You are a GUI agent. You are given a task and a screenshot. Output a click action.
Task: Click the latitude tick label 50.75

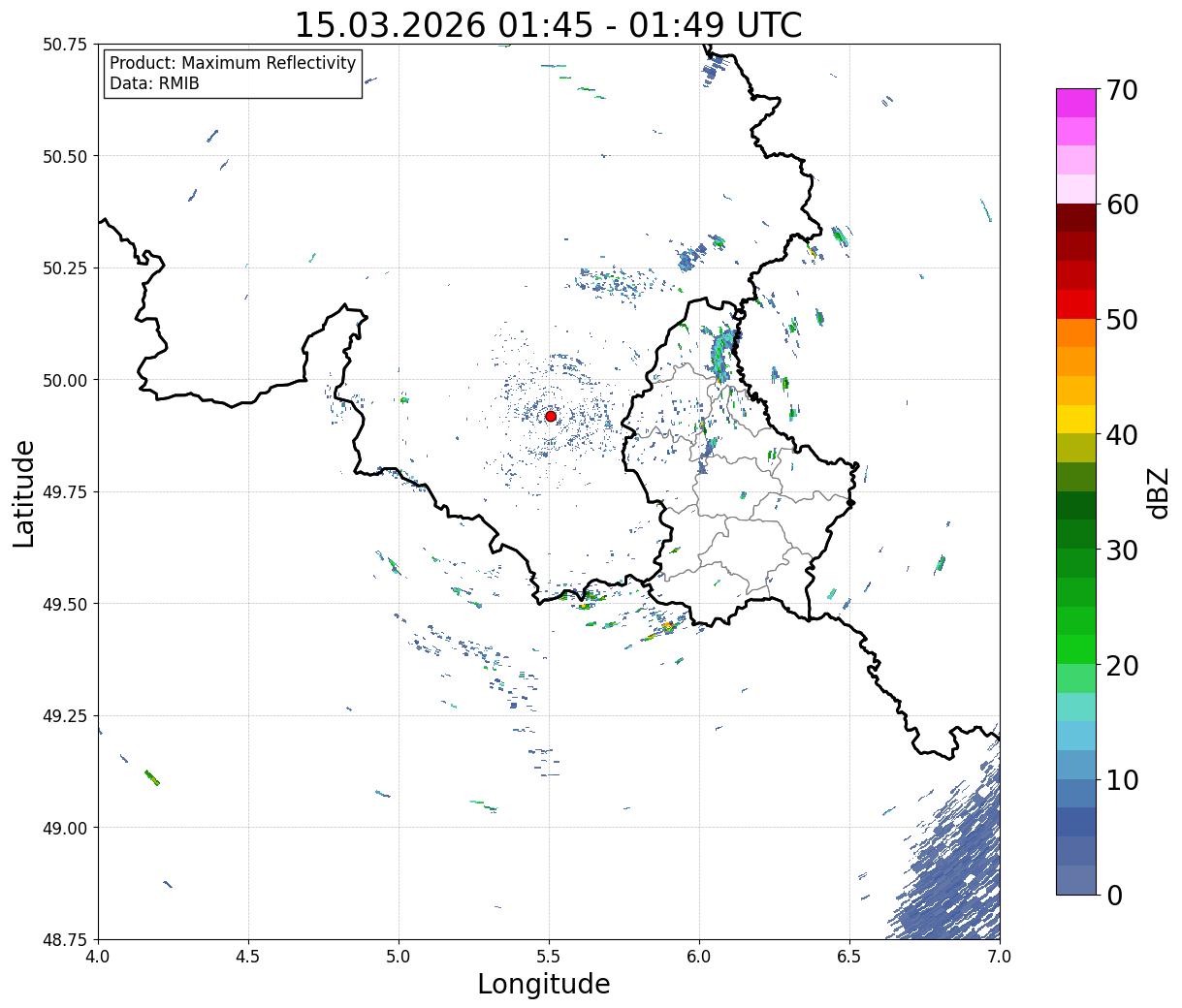tap(65, 45)
